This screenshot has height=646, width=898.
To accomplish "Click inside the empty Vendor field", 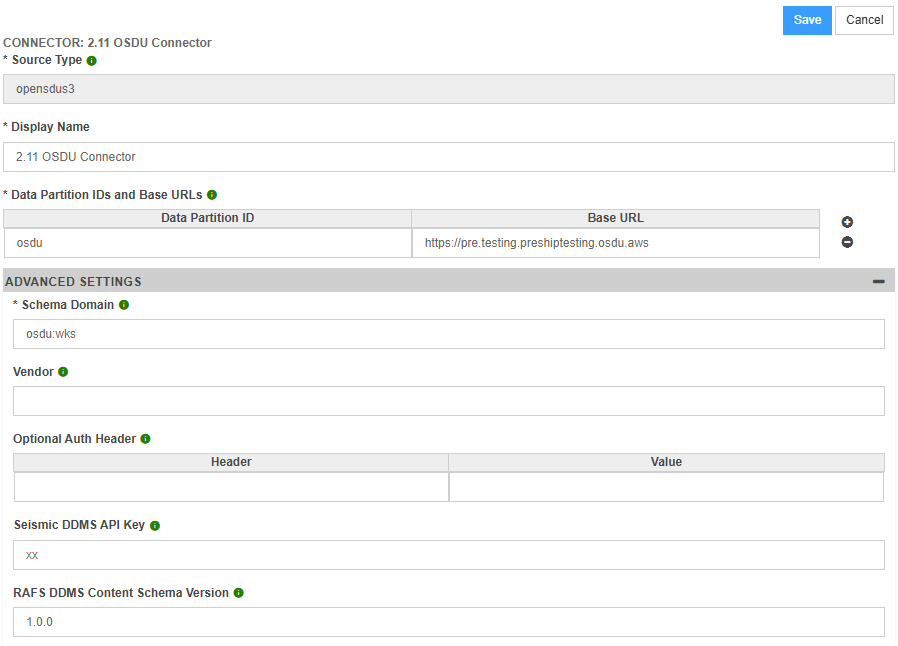I will pos(448,400).
